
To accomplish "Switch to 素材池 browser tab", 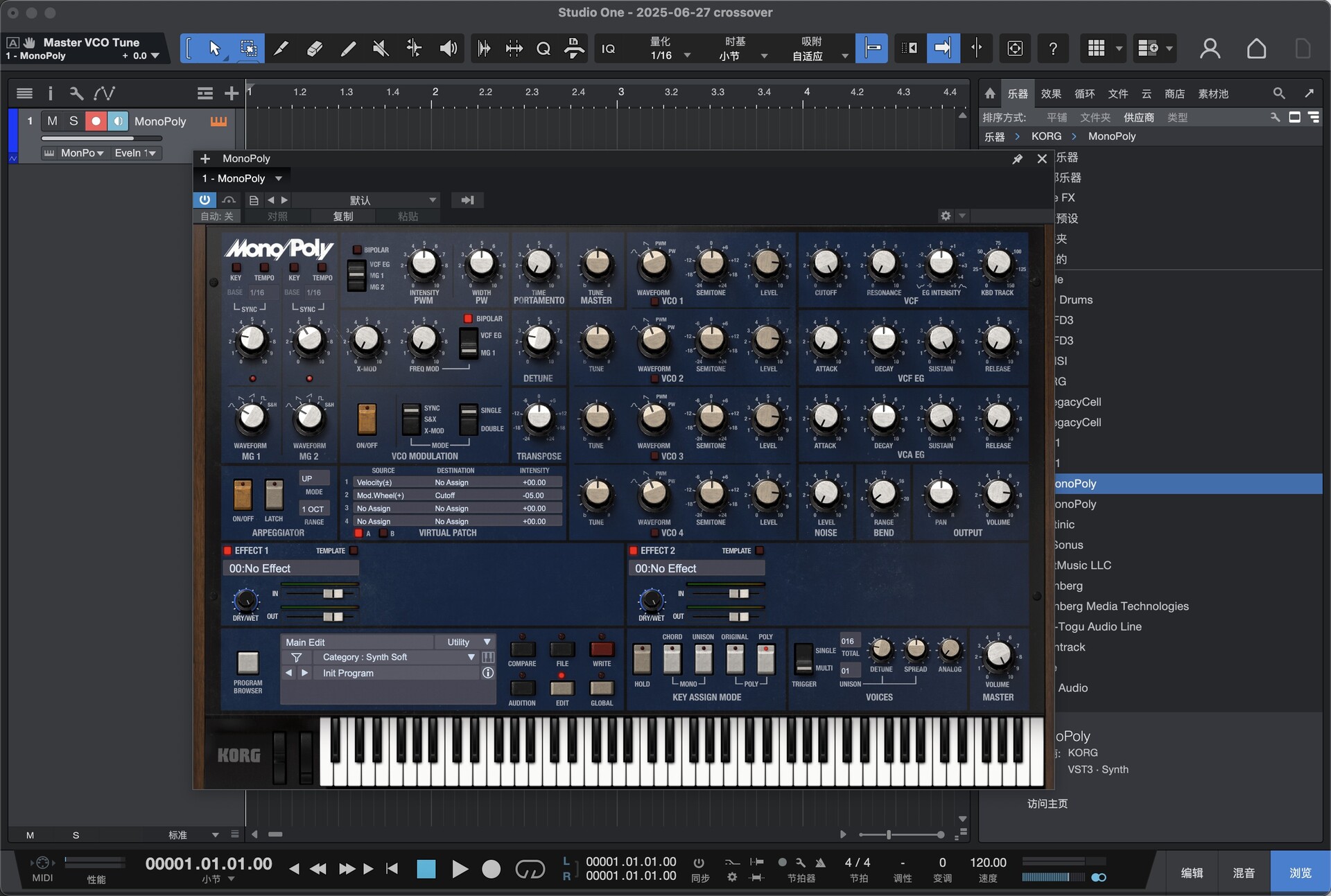I will (1213, 94).
